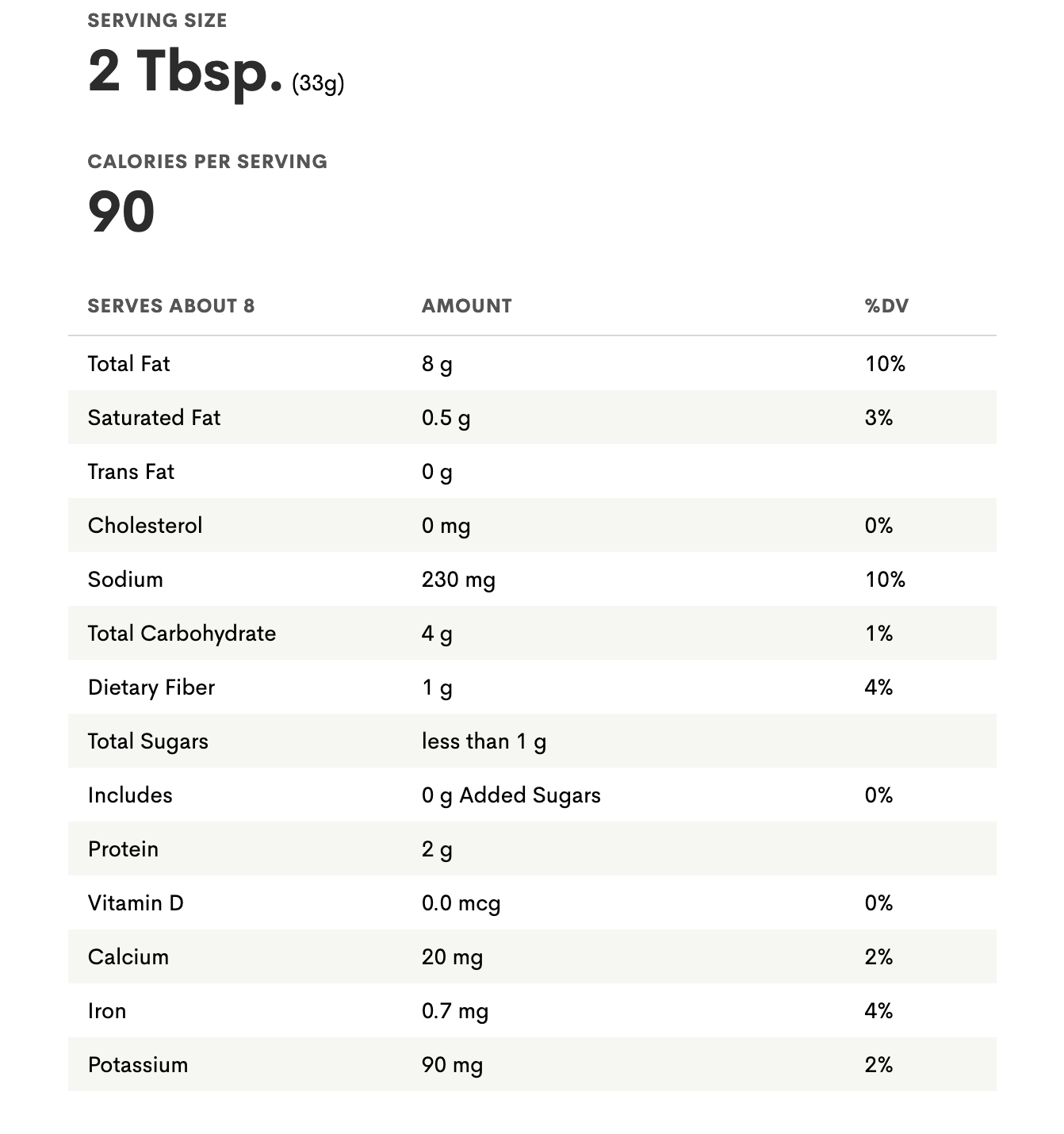This screenshot has height=1134, width=1064.
Task: Select the Potassium row label
Action: [138, 1064]
